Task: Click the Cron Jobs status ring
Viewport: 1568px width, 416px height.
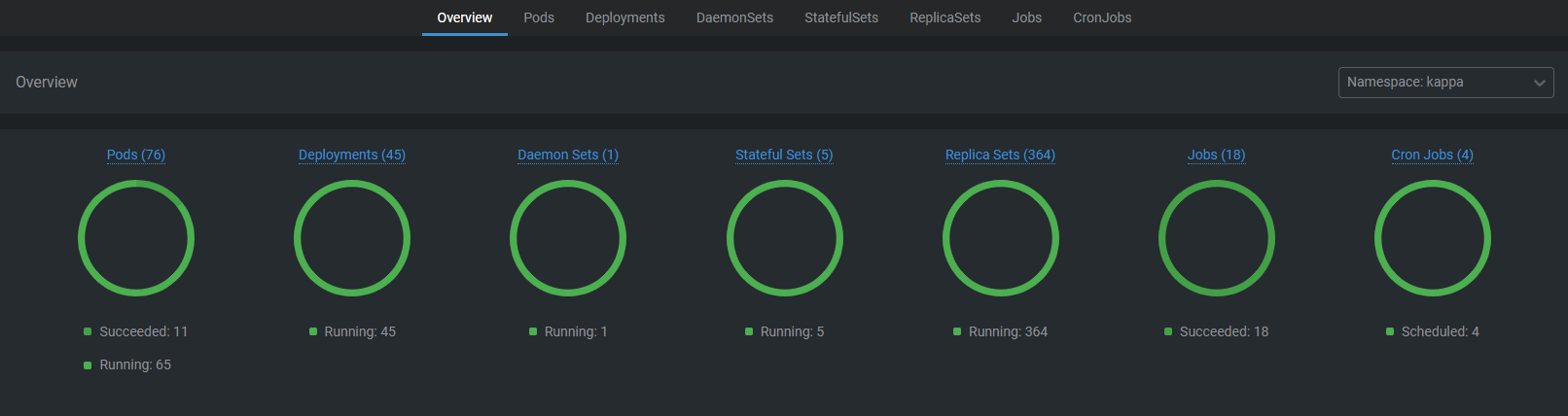Action: (x=1433, y=185)
